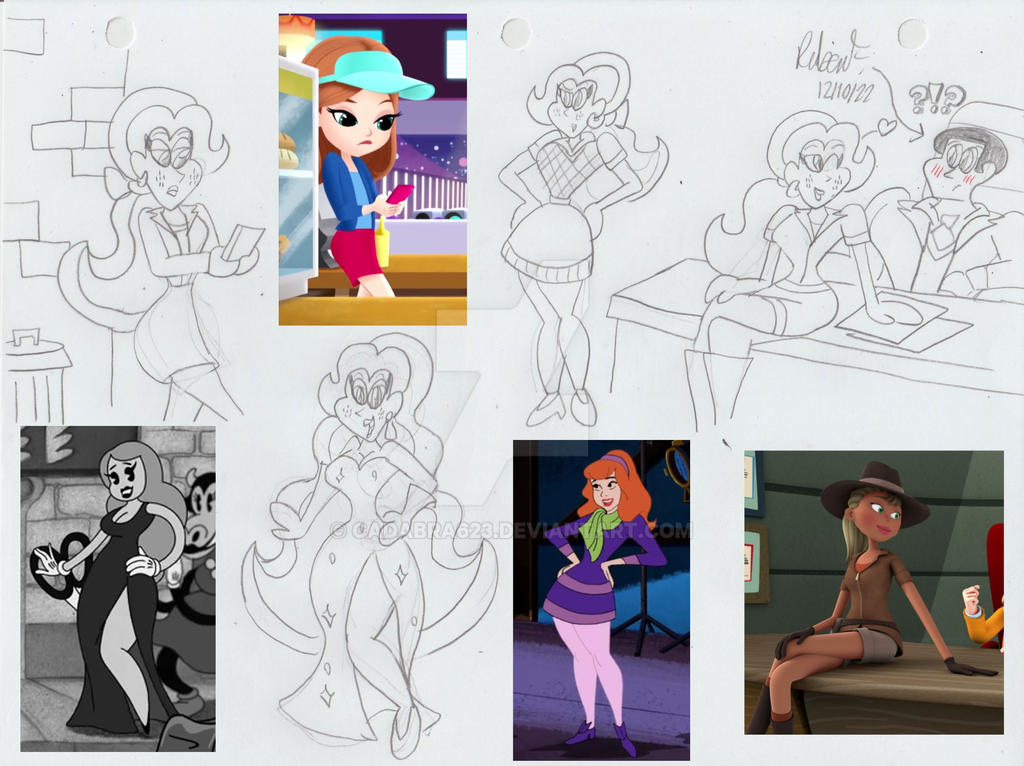Click the 3D cowgirl hat reference image
1024x766 pixels.
874,592
